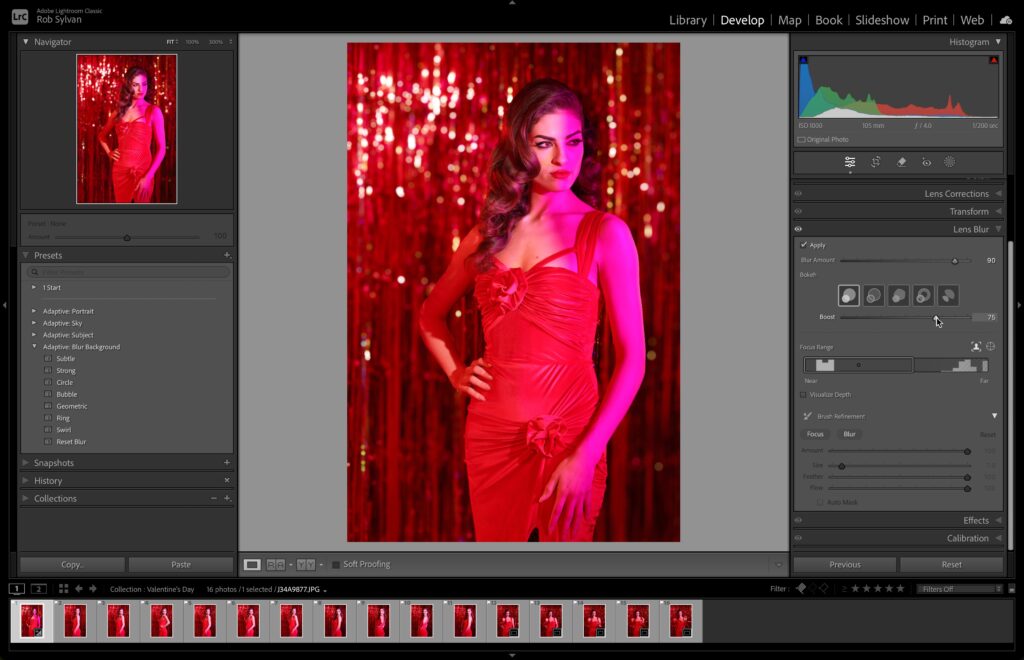Collapse the Lens Blur panel

pyautogui.click(x=999, y=229)
